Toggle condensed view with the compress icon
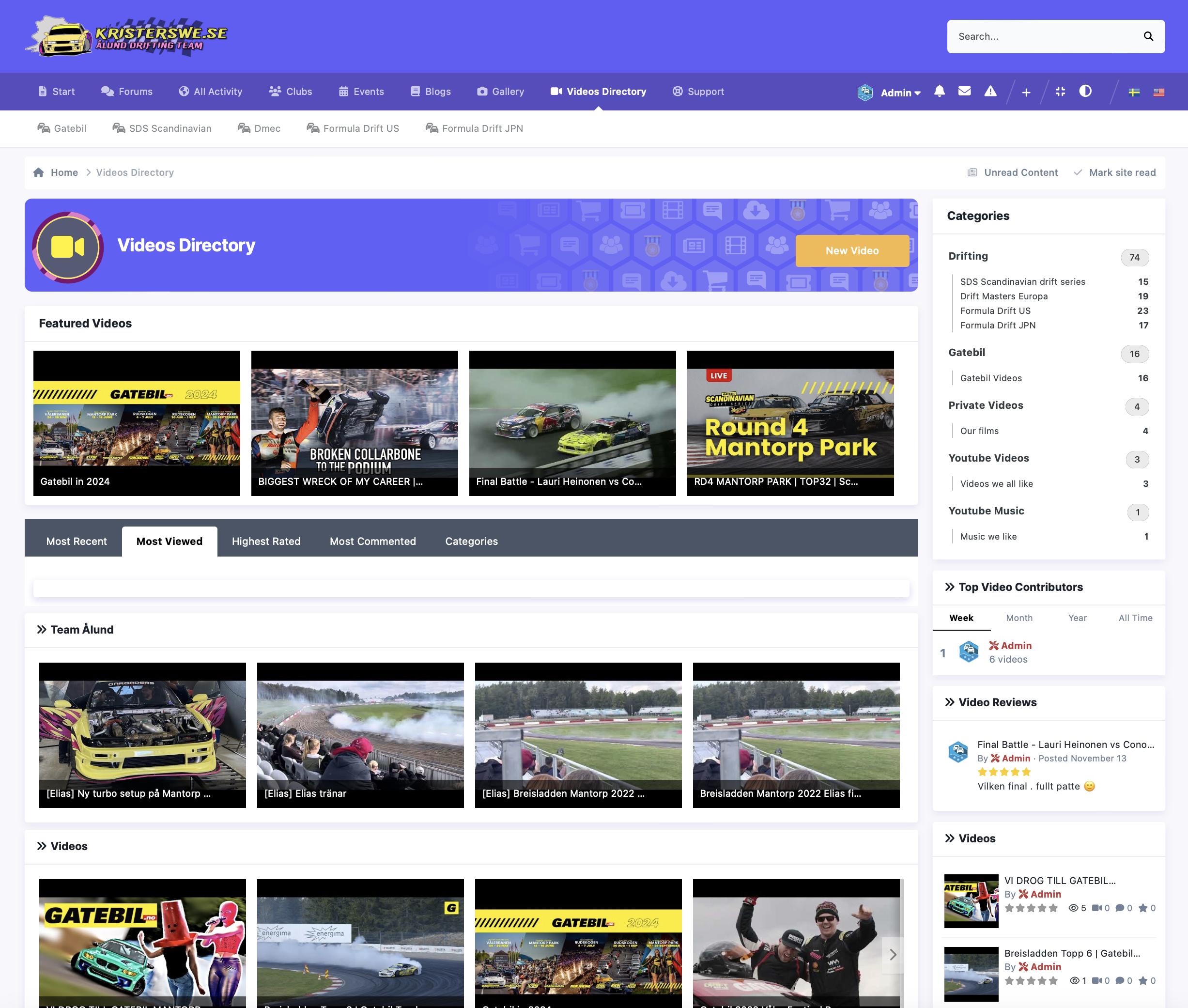Image resolution: width=1188 pixels, height=1008 pixels. coord(1061,92)
